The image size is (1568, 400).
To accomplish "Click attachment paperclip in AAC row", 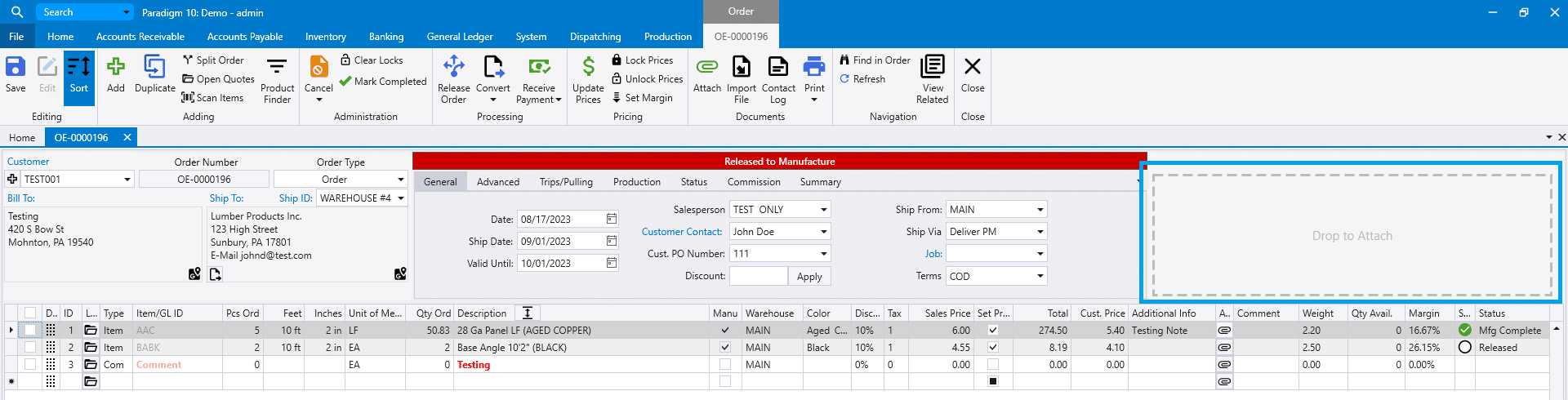I will [1224, 331].
